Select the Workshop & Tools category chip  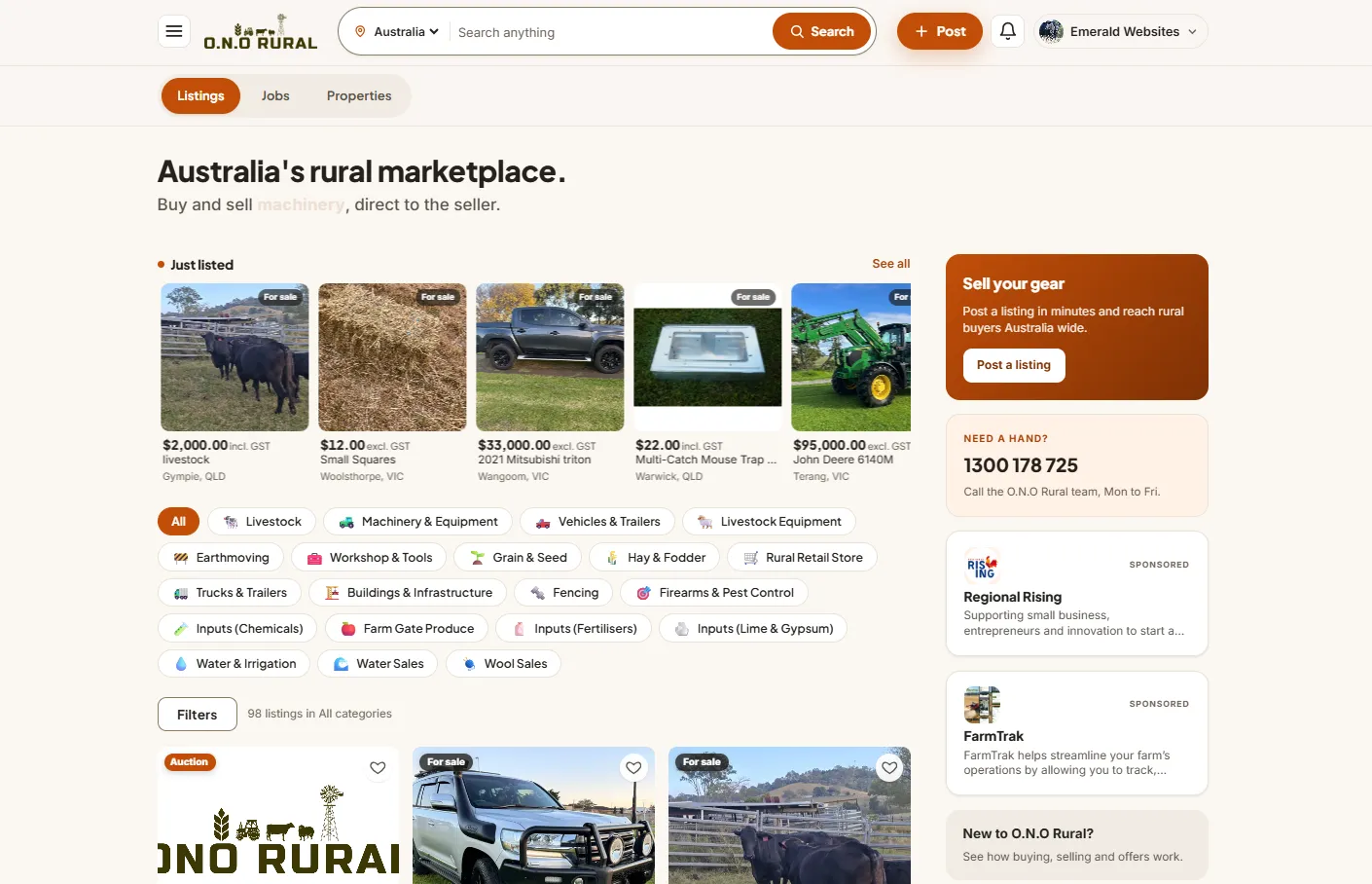coord(370,558)
